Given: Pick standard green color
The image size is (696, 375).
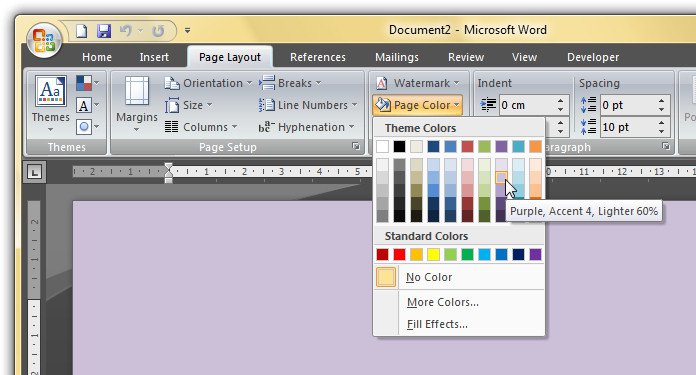Looking at the screenshot, I should click(x=467, y=254).
